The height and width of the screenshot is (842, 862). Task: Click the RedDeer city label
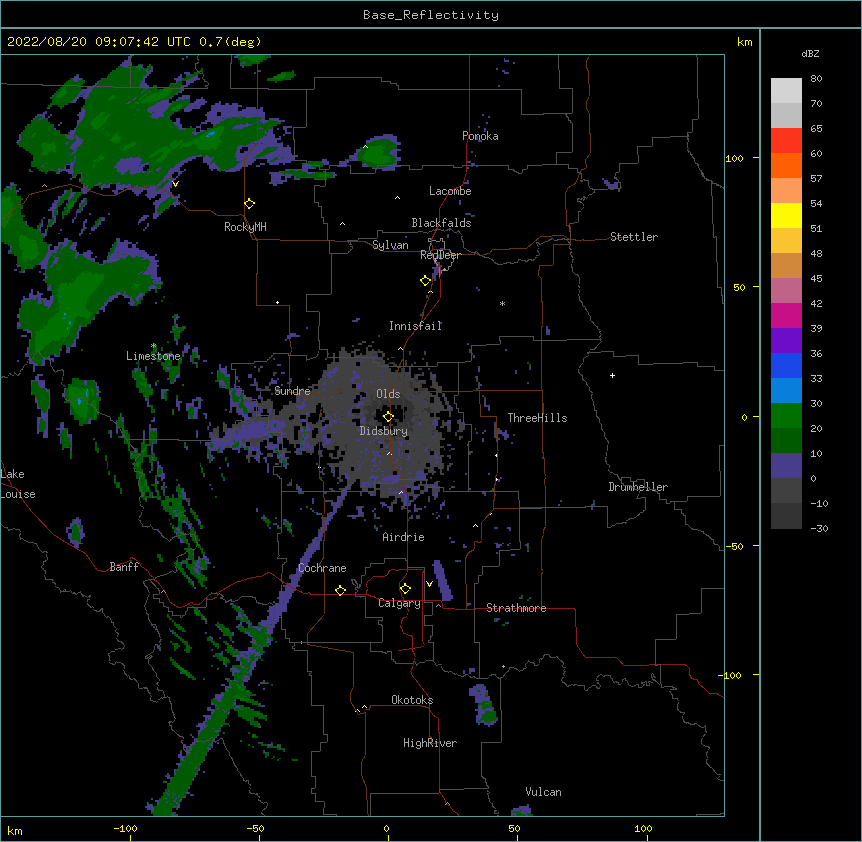pyautogui.click(x=440, y=255)
